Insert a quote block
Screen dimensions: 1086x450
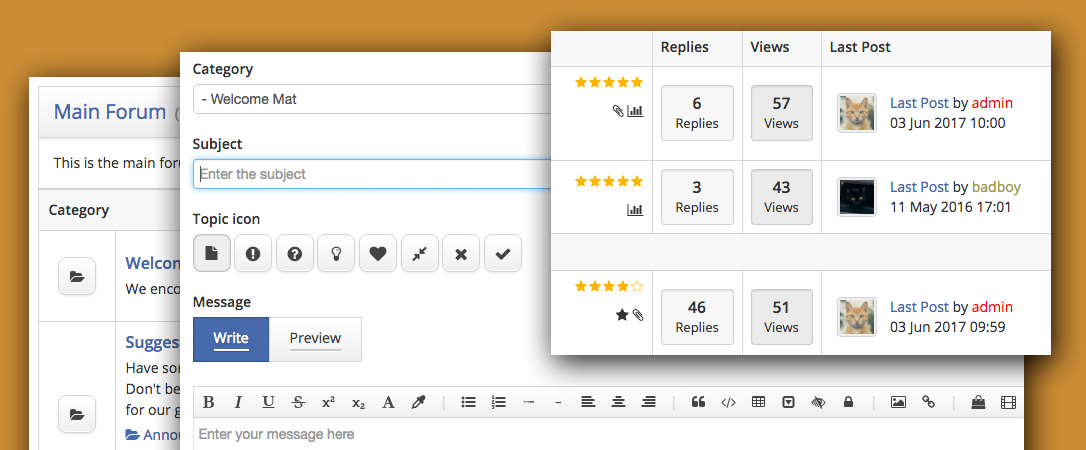698,402
